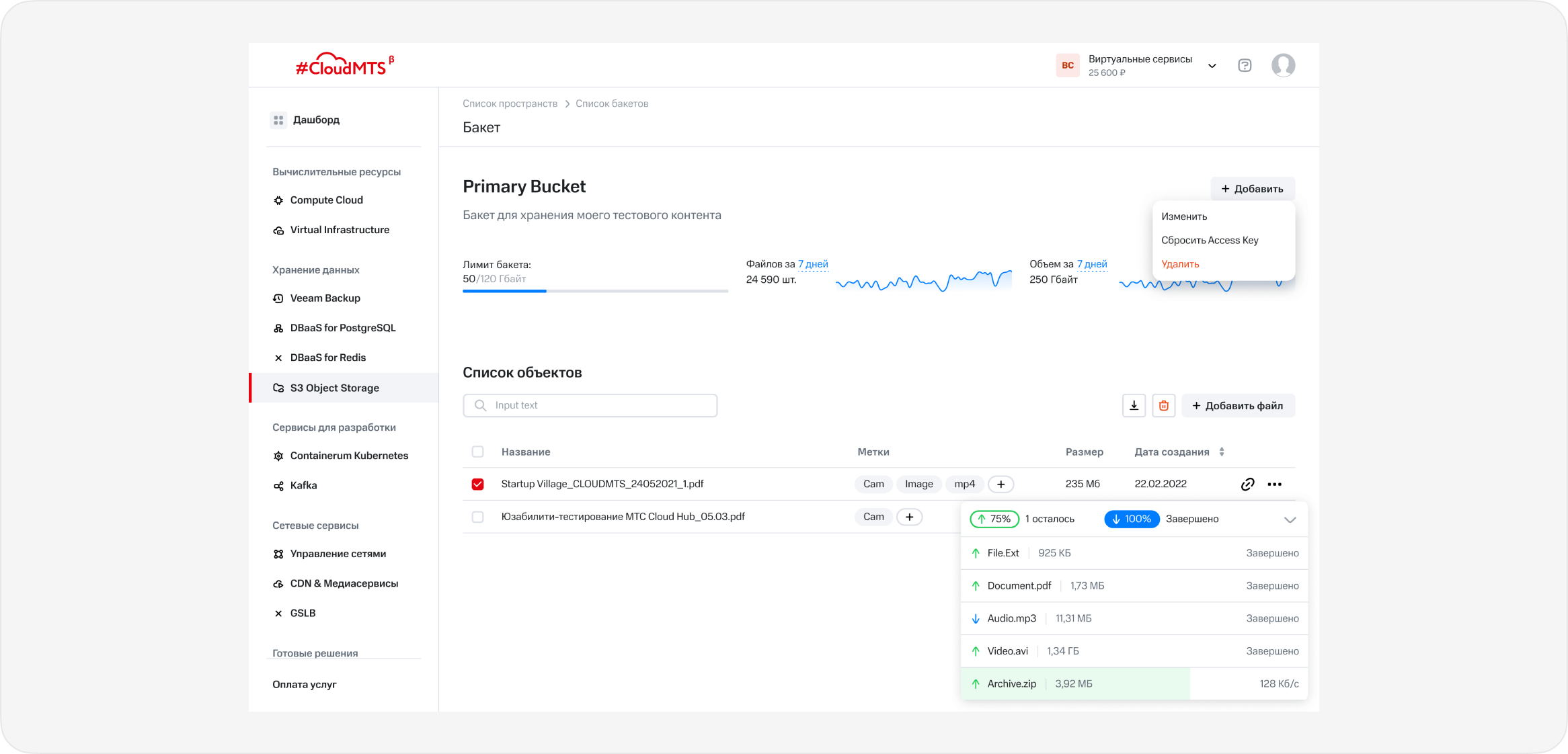Open three-dots menu for Startup Village file
1568x754 pixels.
(1274, 484)
